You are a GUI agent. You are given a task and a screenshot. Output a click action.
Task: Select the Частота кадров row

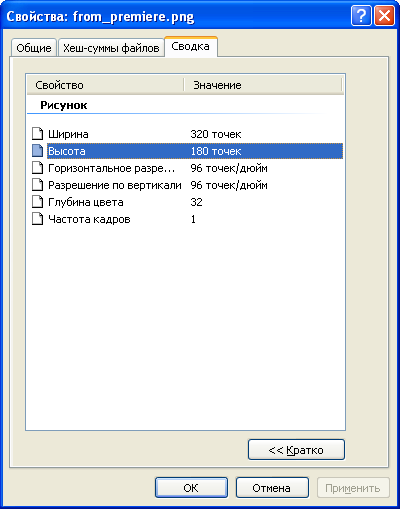tap(187, 219)
